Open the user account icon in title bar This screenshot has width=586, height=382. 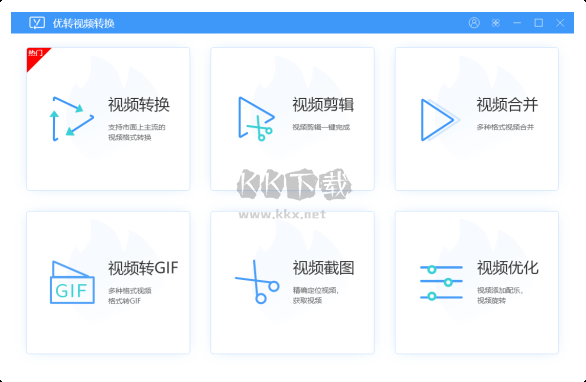click(x=474, y=23)
